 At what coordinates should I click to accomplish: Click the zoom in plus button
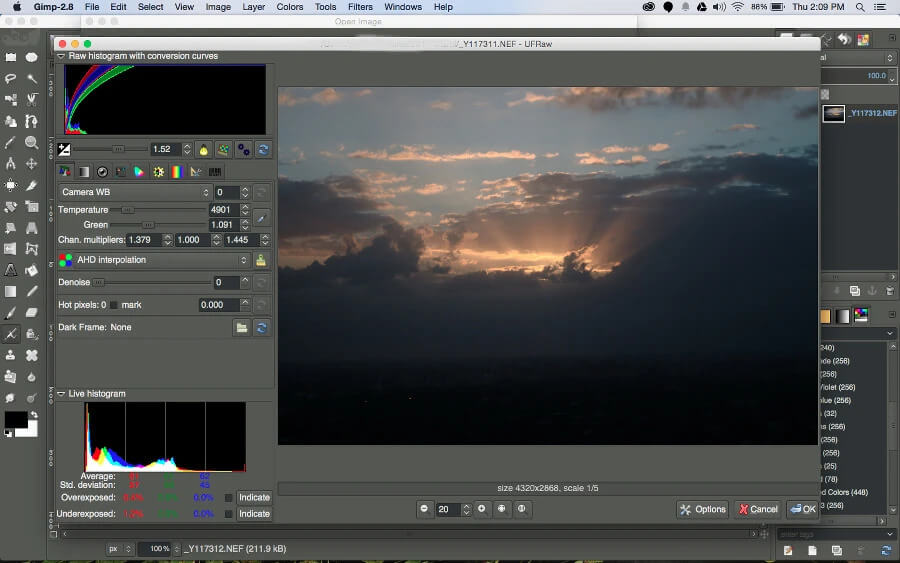tap(482, 509)
